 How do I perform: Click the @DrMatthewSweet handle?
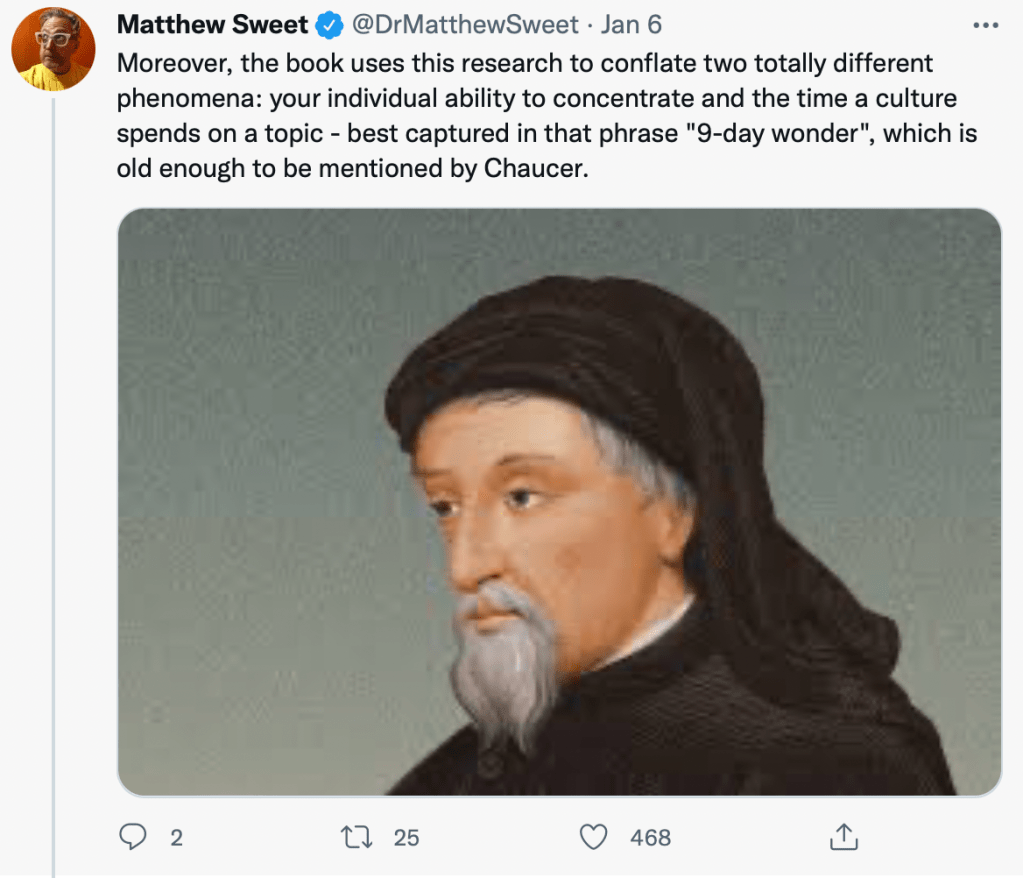click(x=463, y=24)
